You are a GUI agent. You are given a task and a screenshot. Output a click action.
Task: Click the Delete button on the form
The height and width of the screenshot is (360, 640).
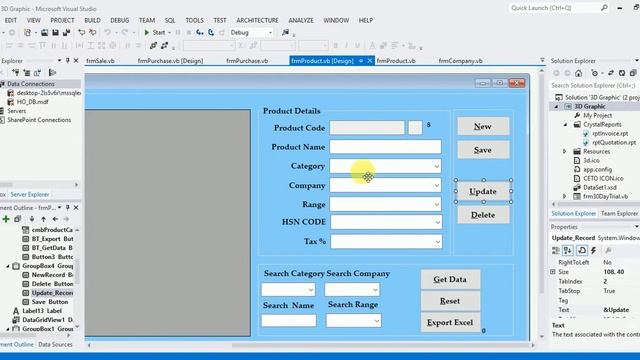point(483,215)
